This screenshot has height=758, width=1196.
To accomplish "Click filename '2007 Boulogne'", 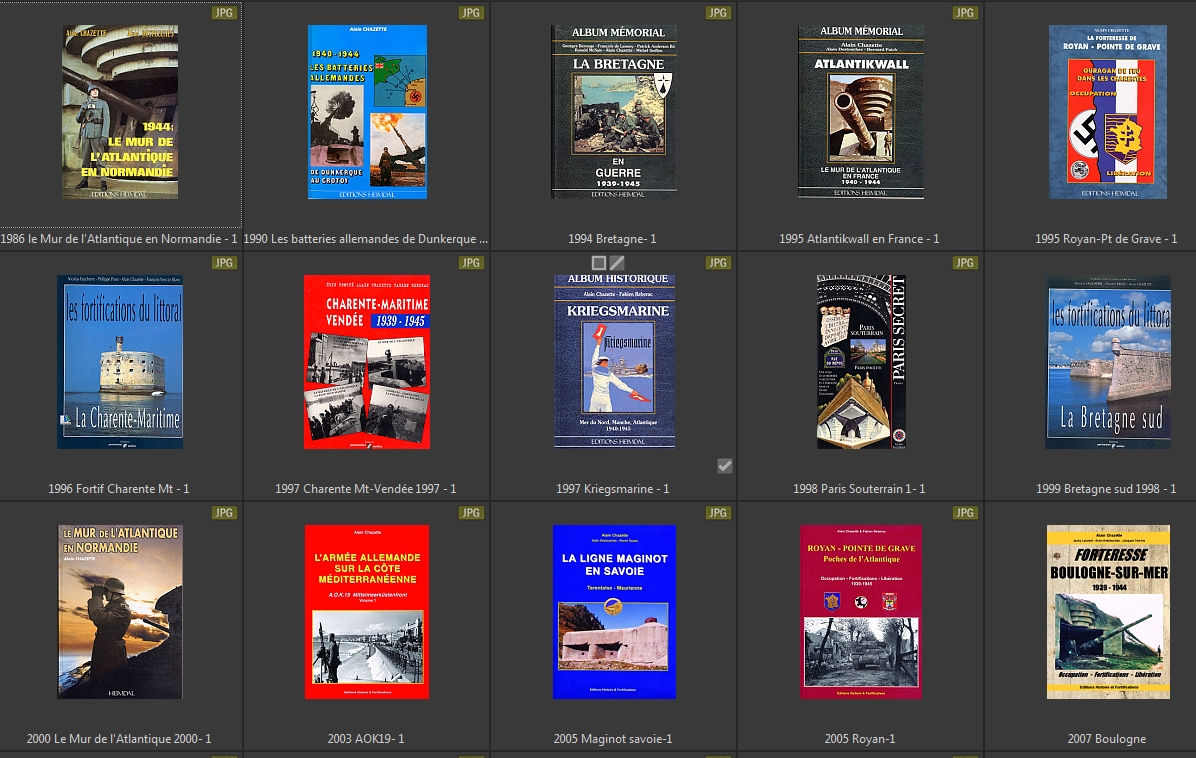I will [1107, 739].
